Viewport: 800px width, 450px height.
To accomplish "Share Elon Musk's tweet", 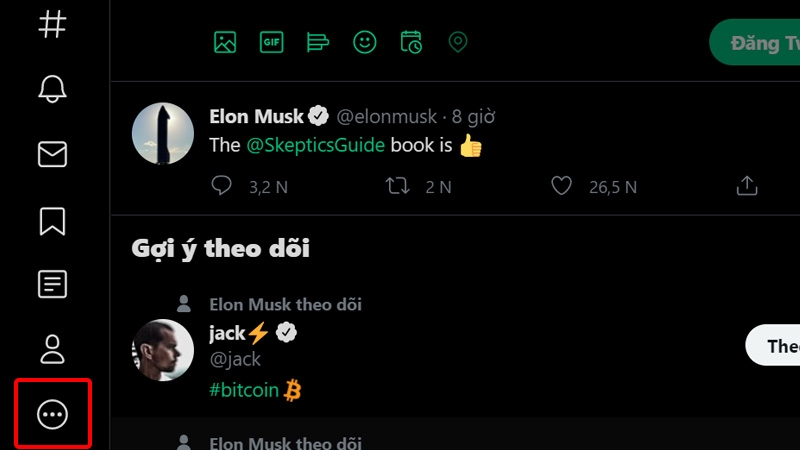I will tap(746, 186).
